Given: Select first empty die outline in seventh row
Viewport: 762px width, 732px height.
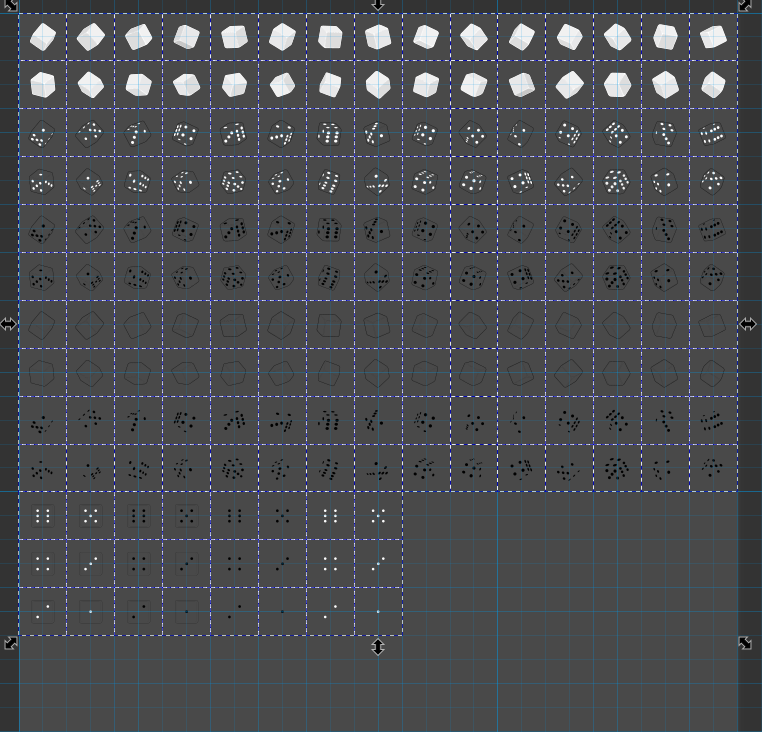Looking at the screenshot, I should [x=43, y=324].
